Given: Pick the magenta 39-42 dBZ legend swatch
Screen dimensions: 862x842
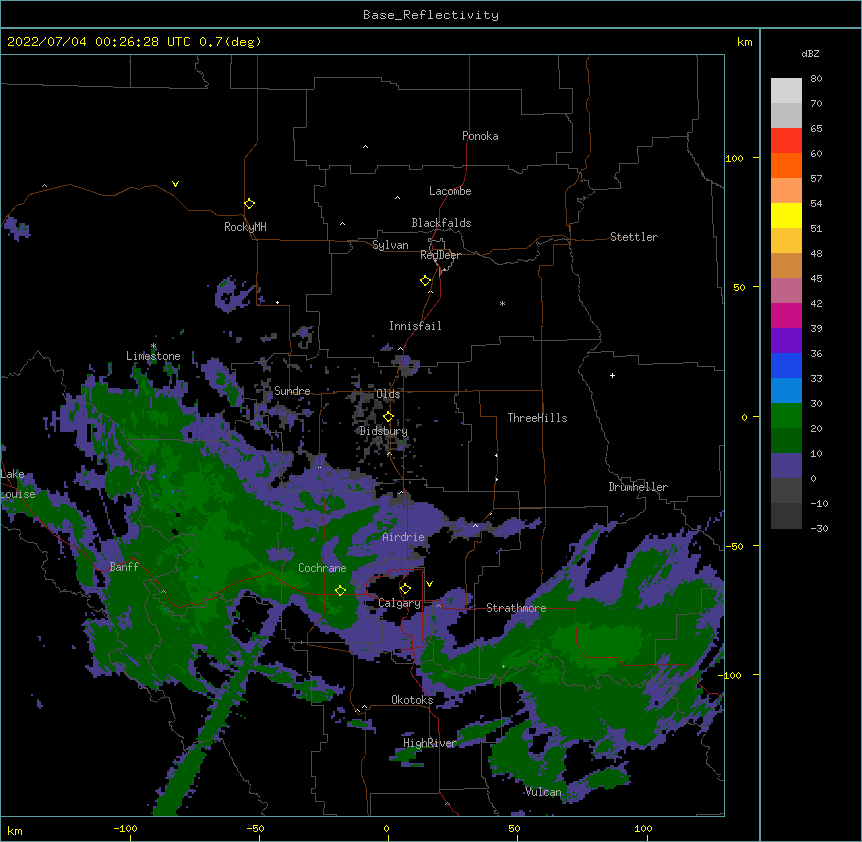Looking at the screenshot, I should [x=786, y=315].
